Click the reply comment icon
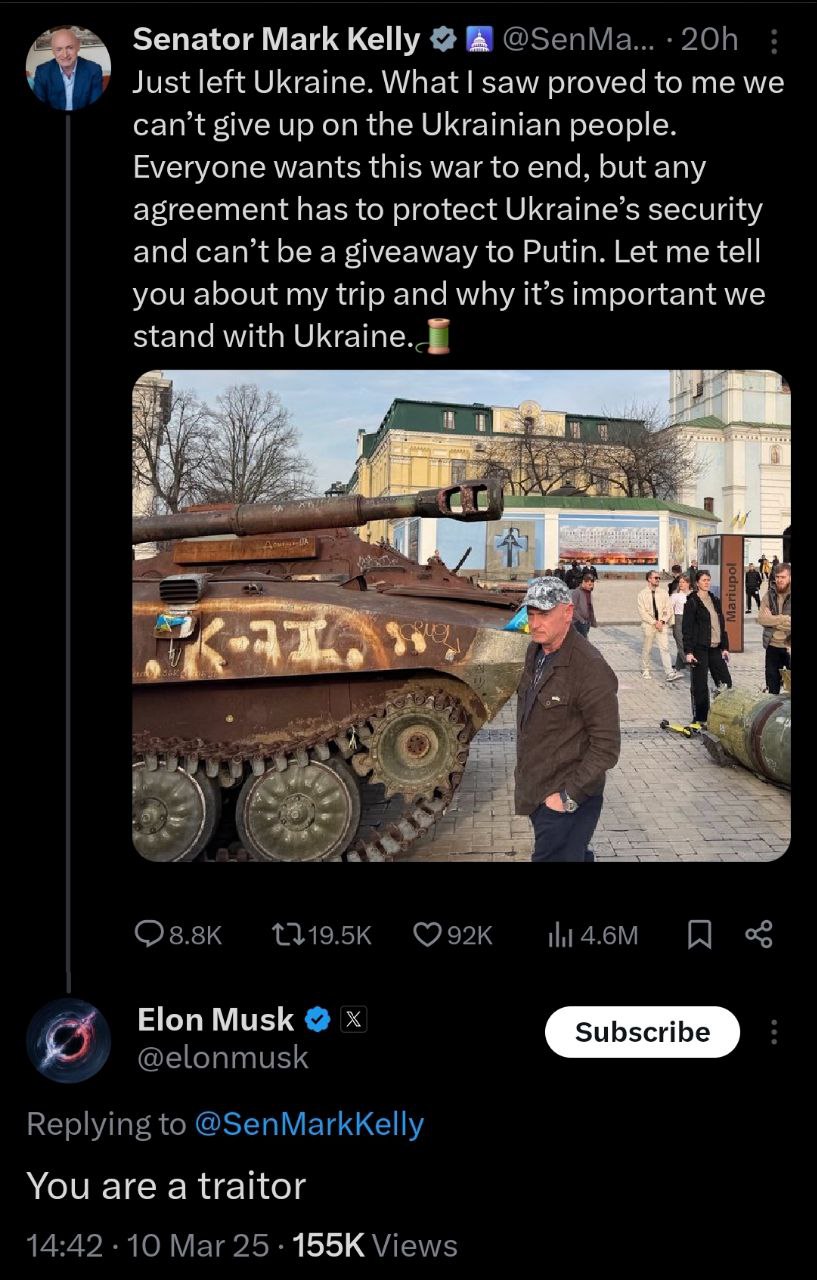The width and height of the screenshot is (817, 1280). 149,934
